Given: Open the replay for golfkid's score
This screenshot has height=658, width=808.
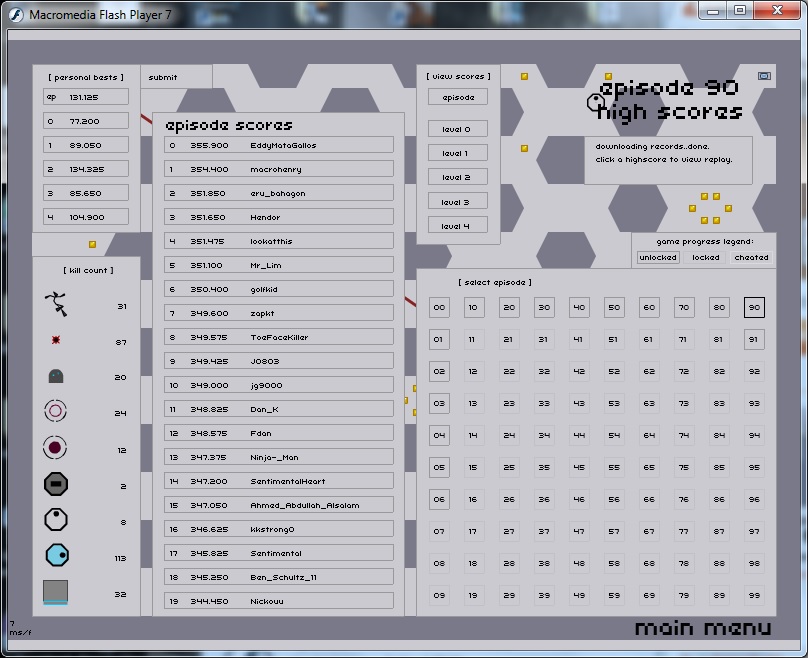Looking at the screenshot, I should click(x=279, y=289).
